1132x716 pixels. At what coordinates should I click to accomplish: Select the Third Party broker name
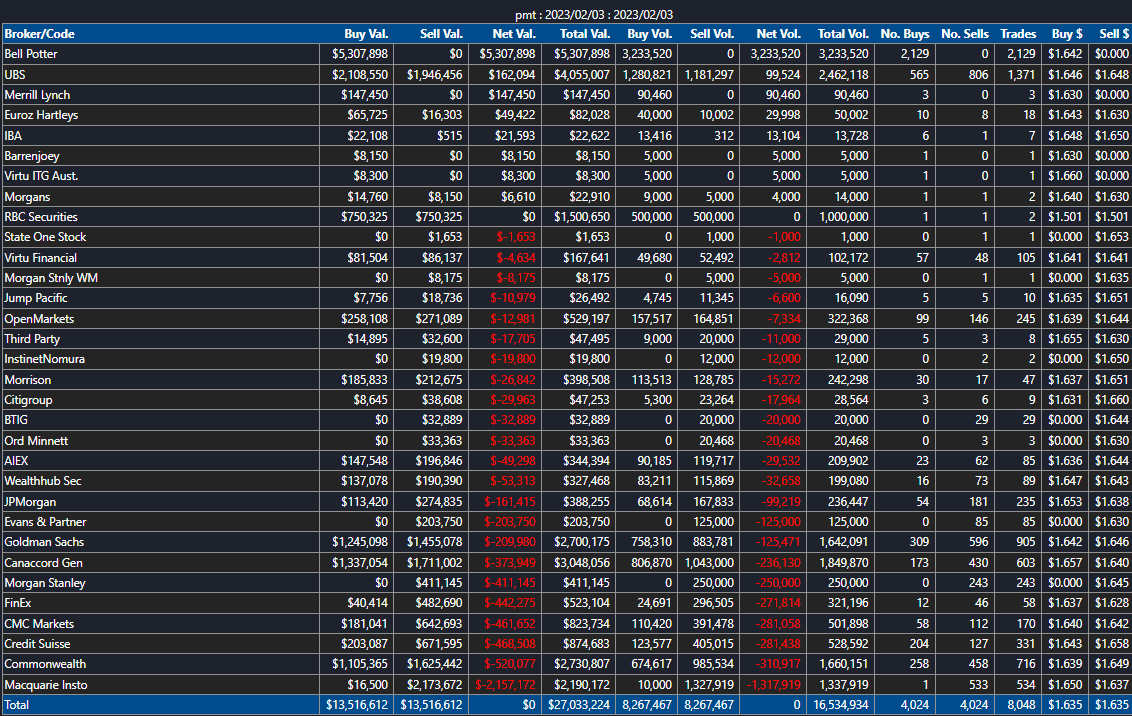coord(32,339)
